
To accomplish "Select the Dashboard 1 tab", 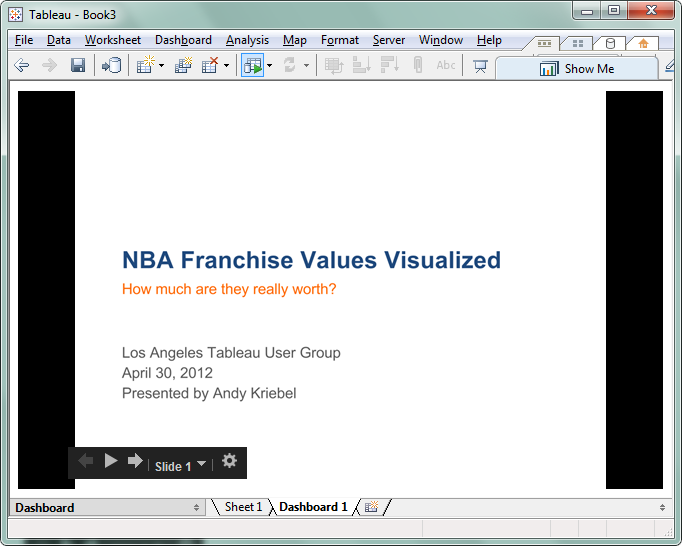I will (313, 507).
